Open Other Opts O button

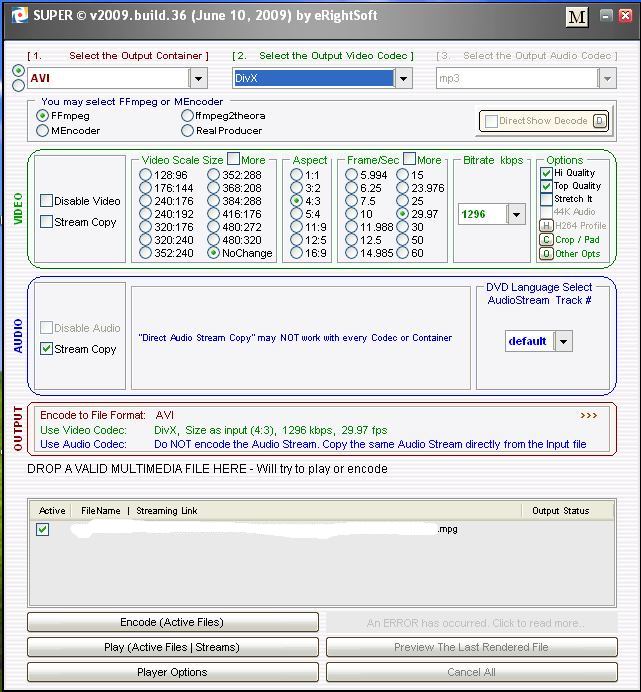point(546,254)
